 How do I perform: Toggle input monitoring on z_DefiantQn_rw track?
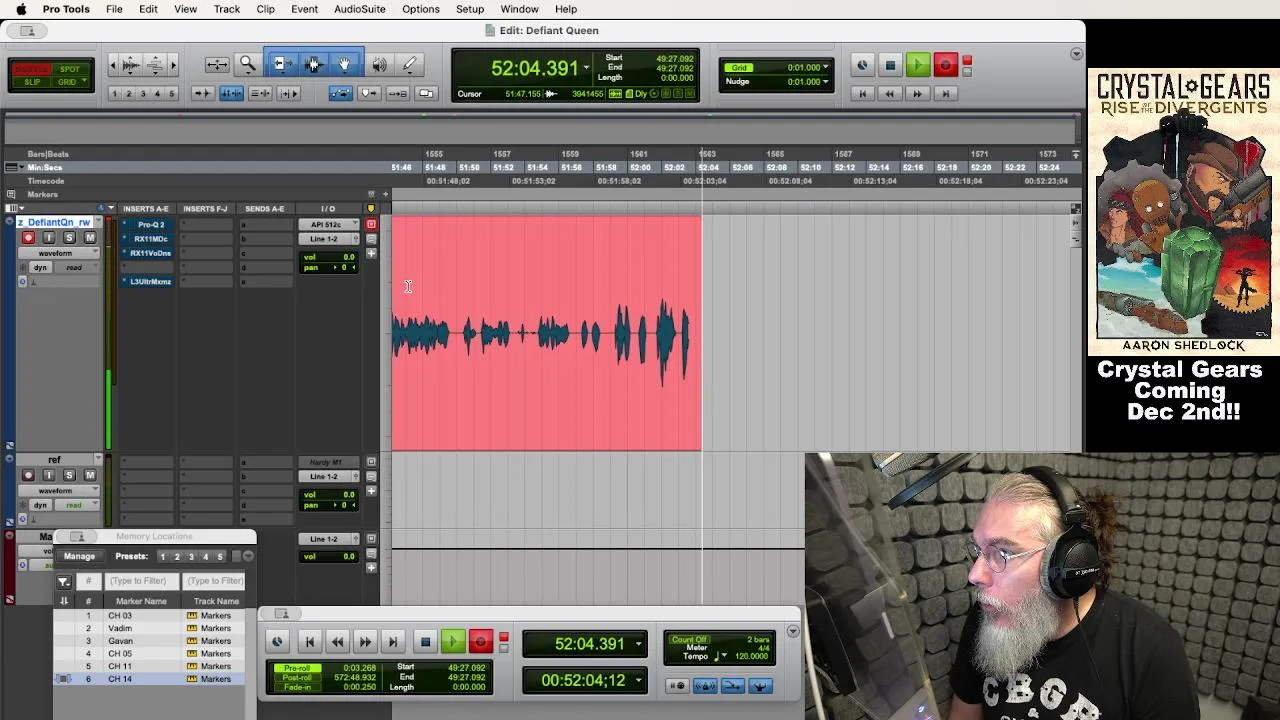click(48, 238)
